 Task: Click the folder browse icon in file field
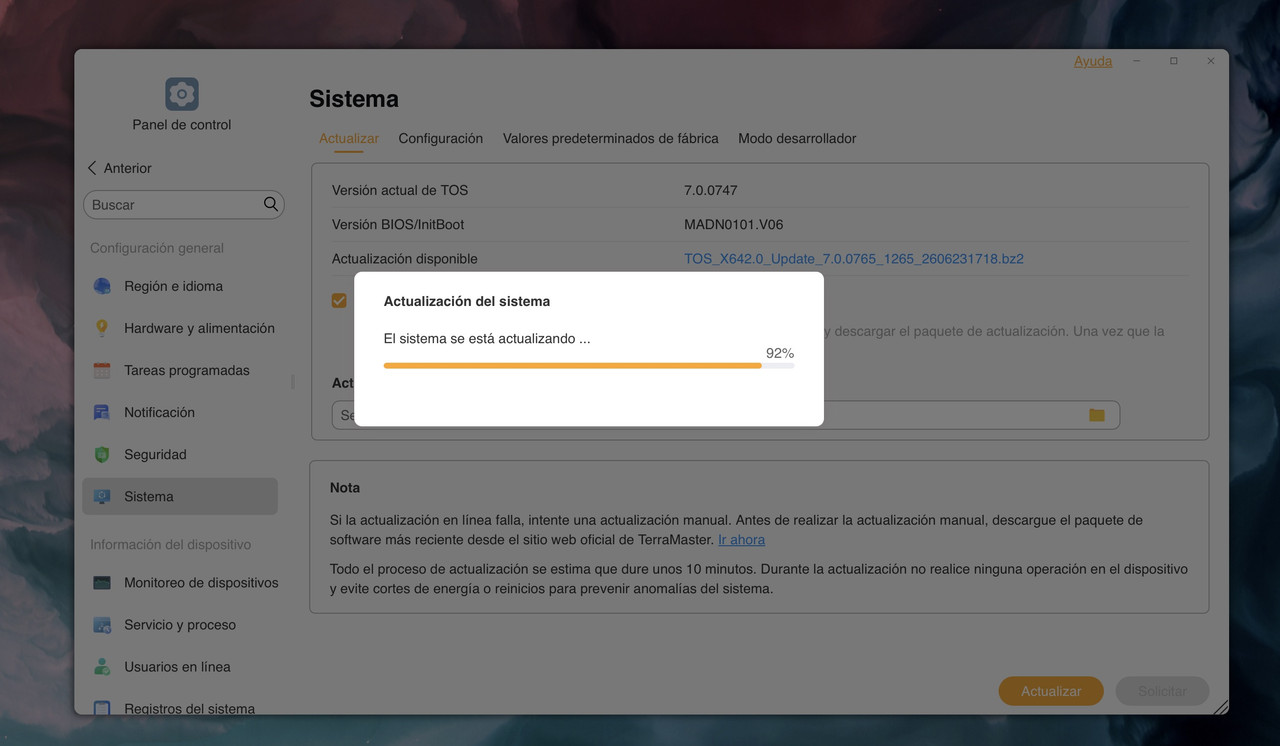tap(1097, 414)
